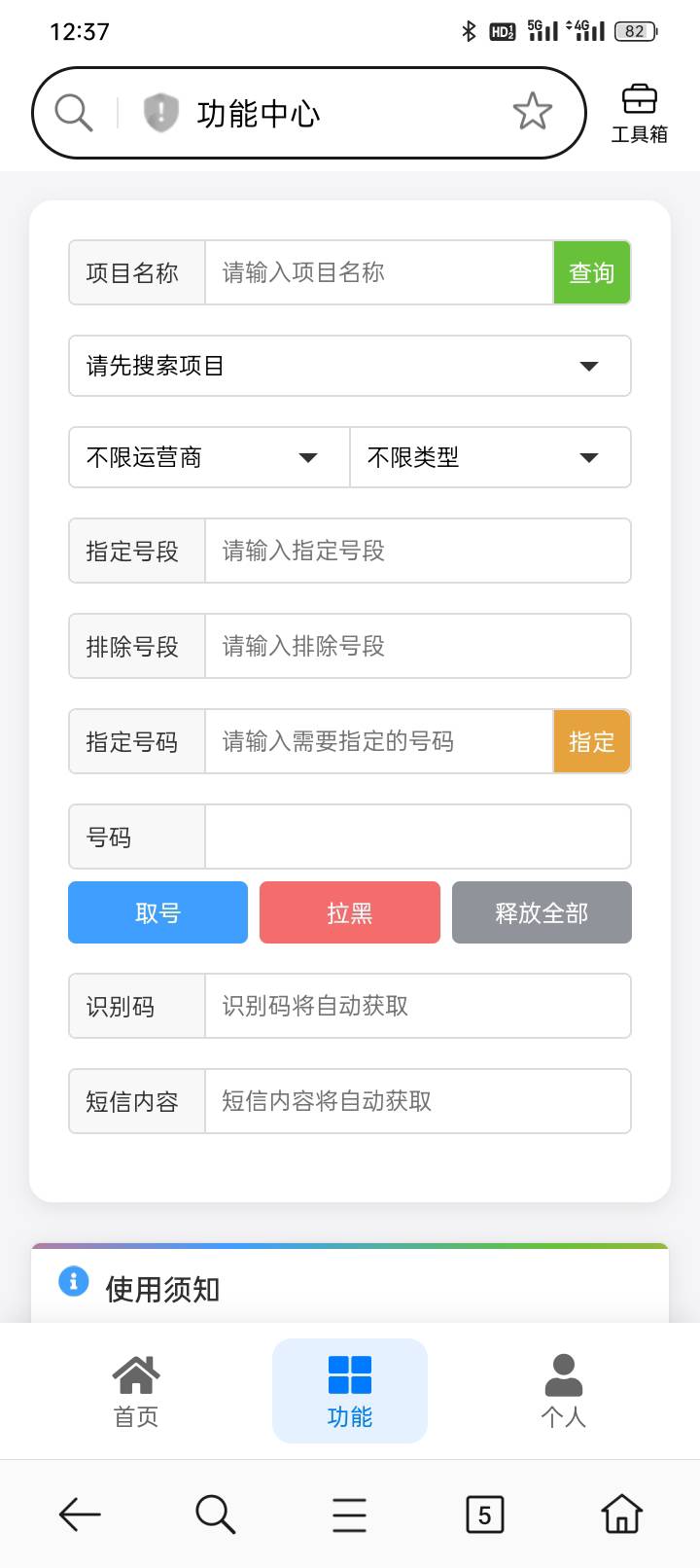Focus the 指定号段 input field
Image resolution: width=700 pixels, height=1568 pixels.
[416, 551]
